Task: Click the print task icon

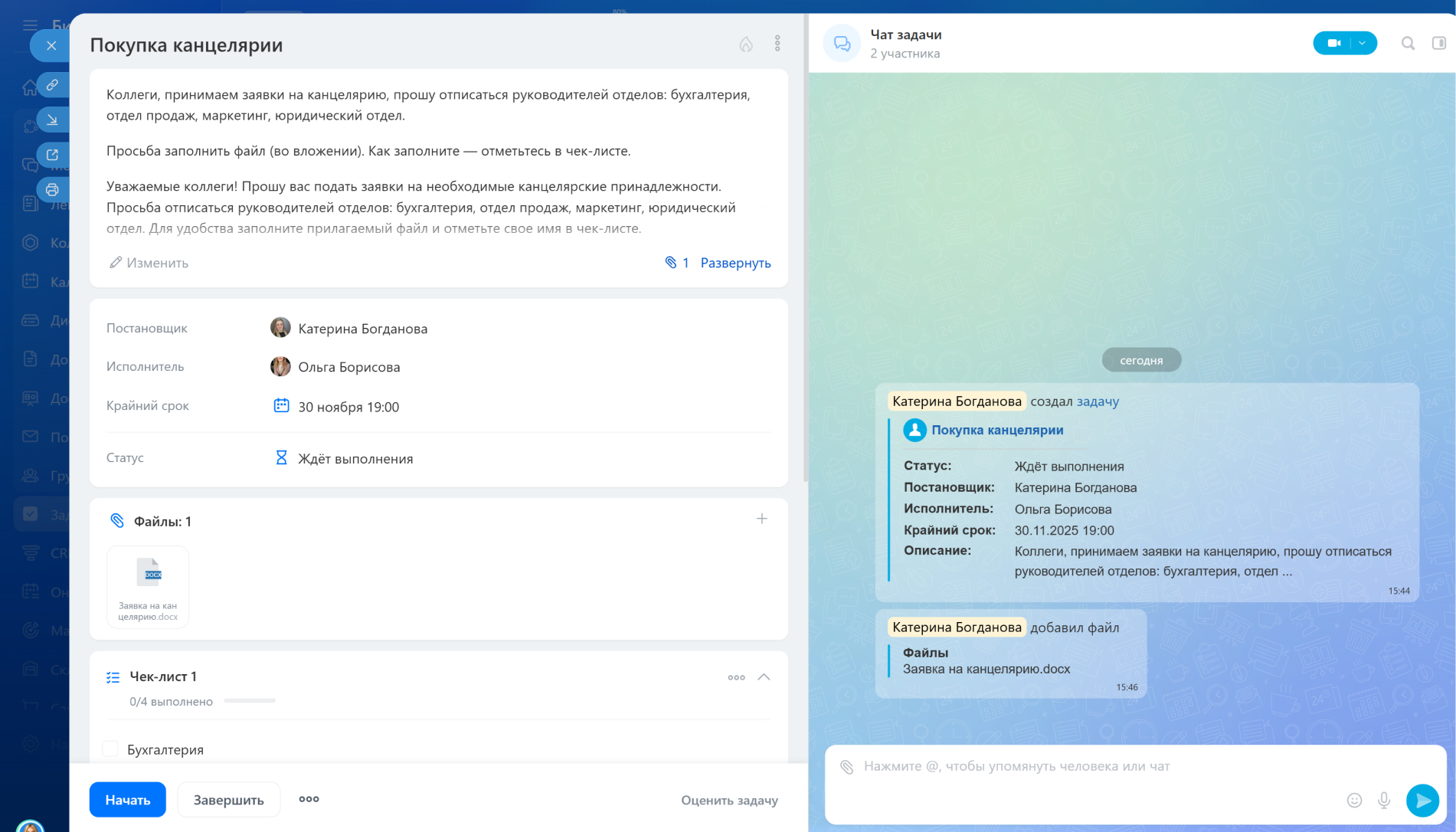Action: point(52,190)
